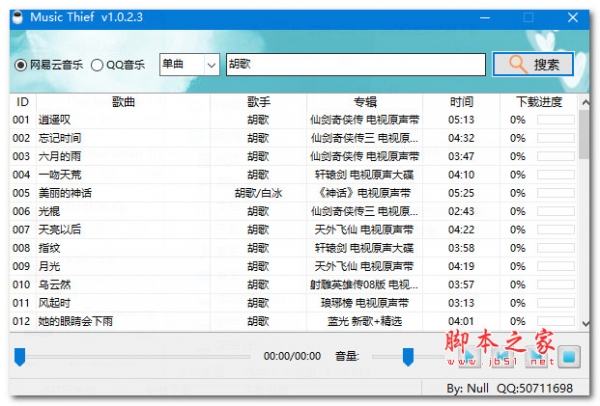Click the blue stop button

tap(569, 357)
